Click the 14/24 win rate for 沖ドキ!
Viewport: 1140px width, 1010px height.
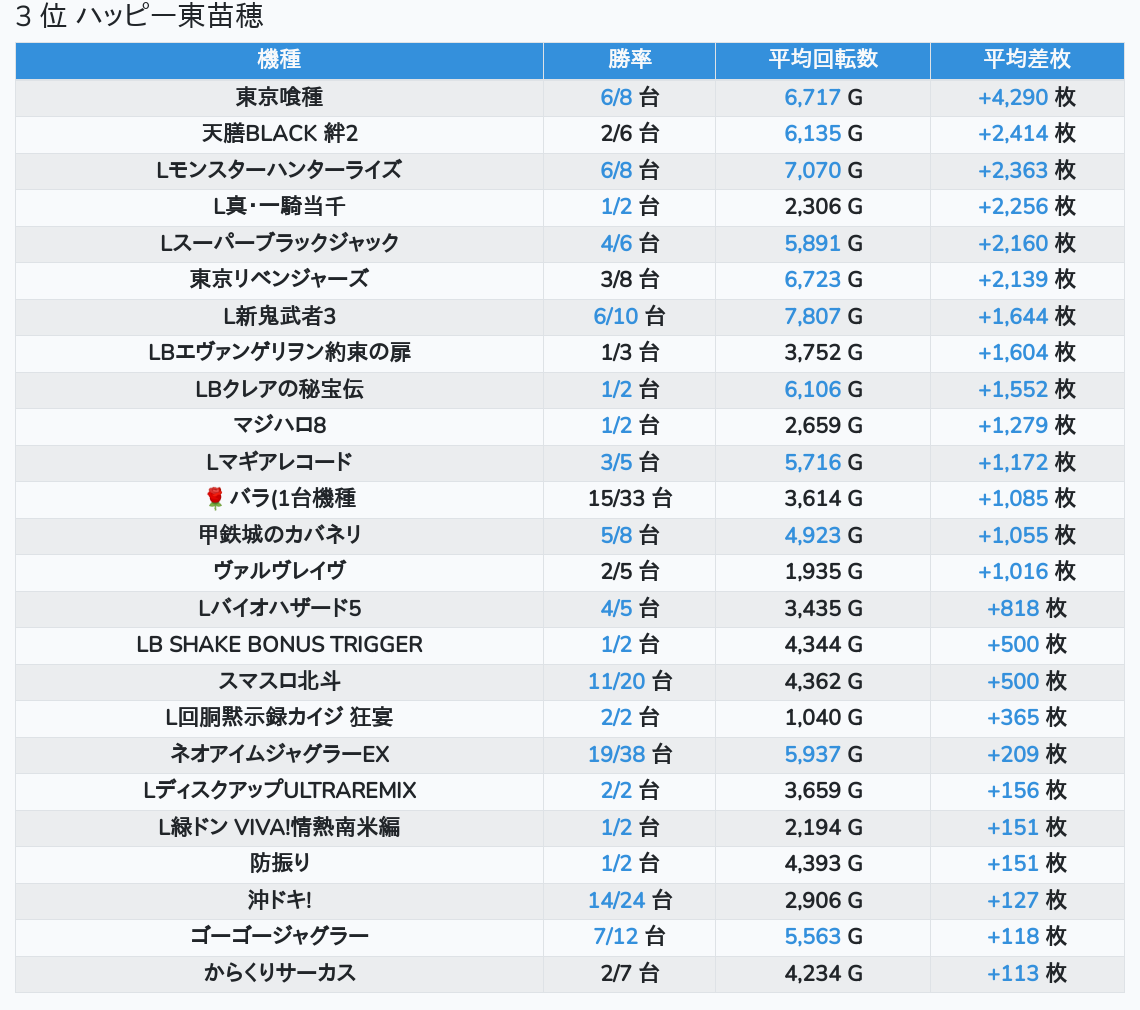616,900
